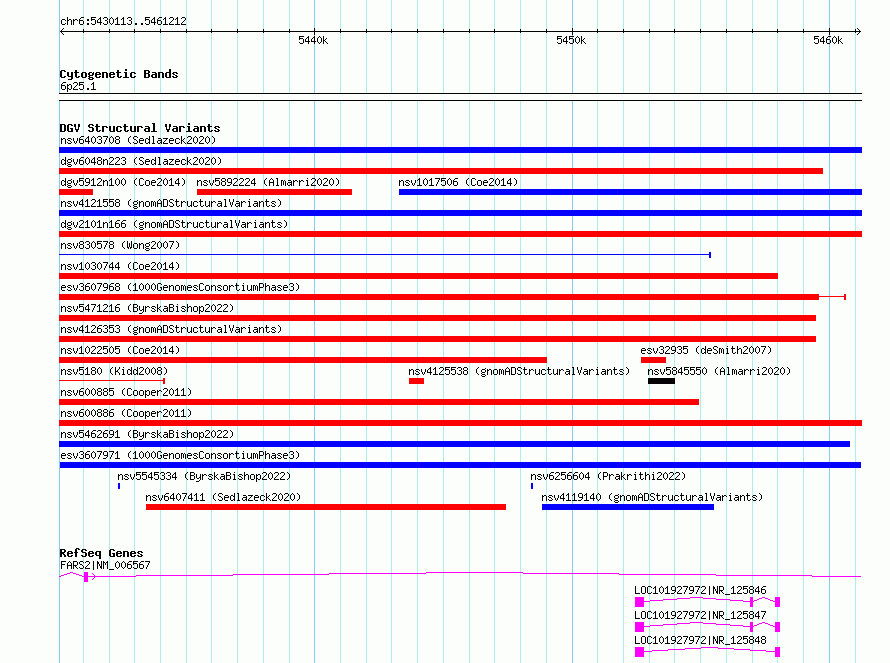Click the 5440k ruler tick label
Viewport: 890px width, 663px height.
[x=313, y=40]
